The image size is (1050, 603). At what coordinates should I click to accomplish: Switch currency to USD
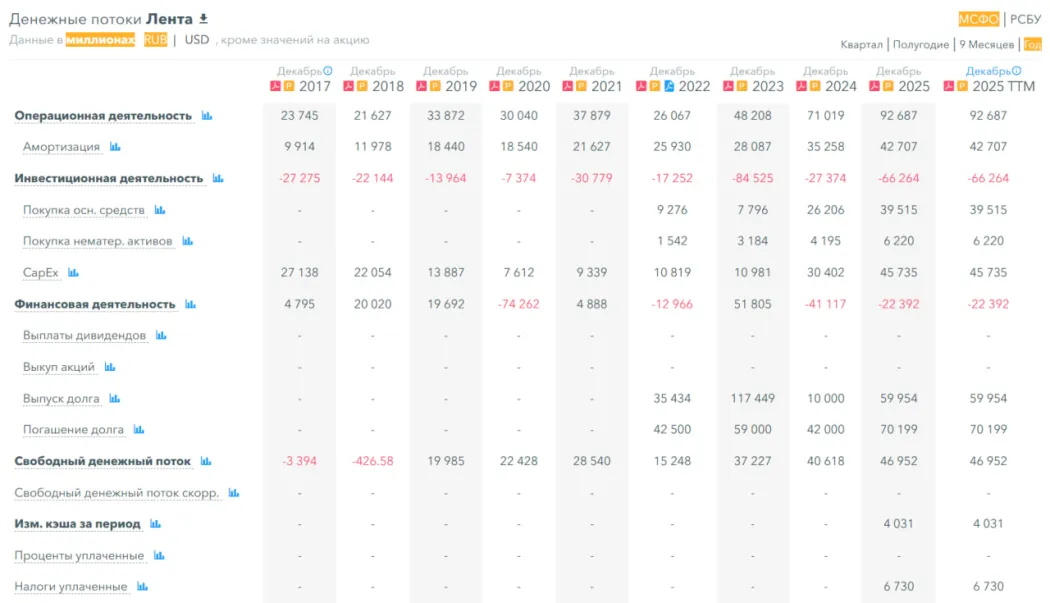pyautogui.click(x=197, y=40)
